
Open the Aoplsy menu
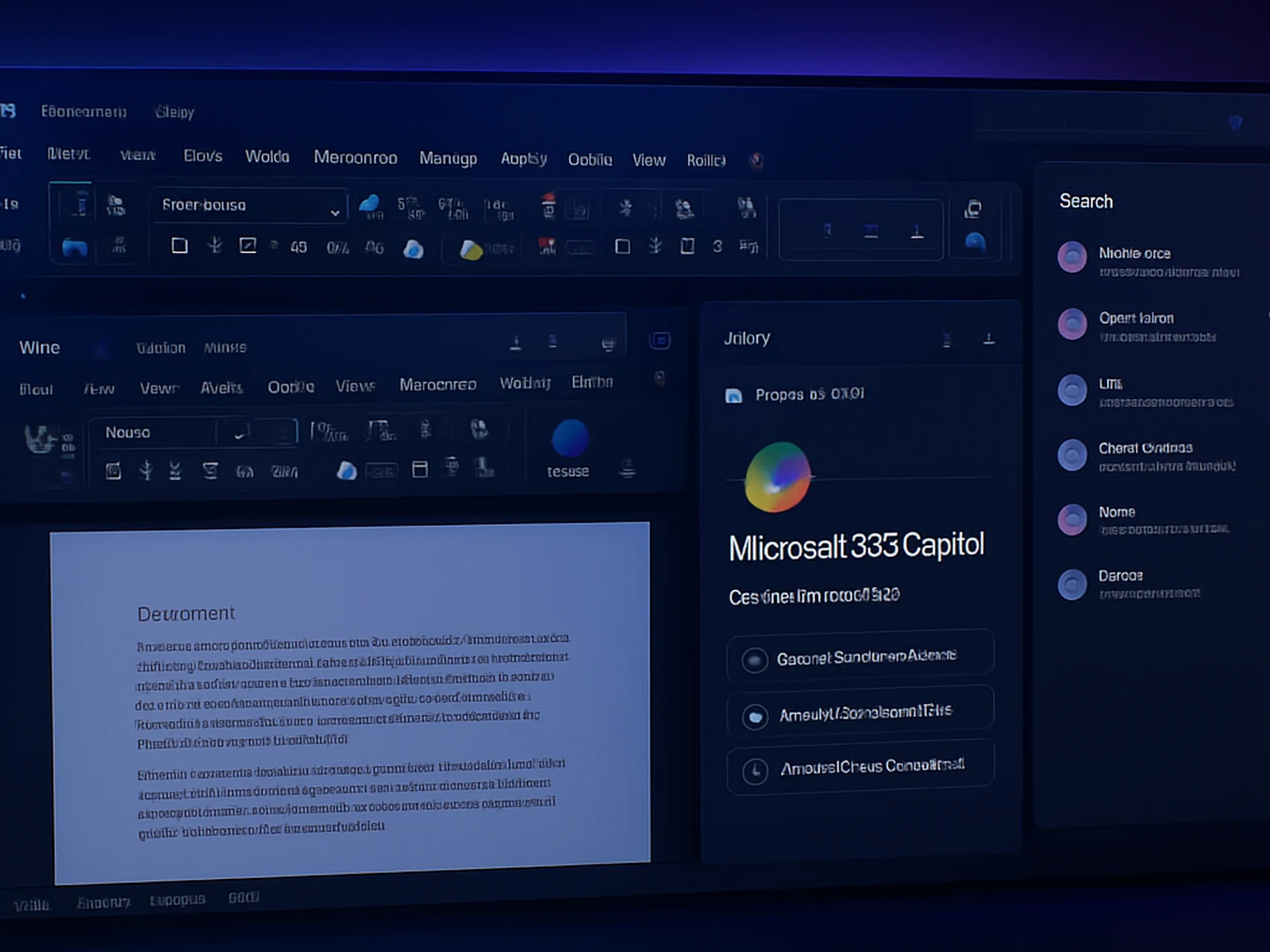pos(524,159)
